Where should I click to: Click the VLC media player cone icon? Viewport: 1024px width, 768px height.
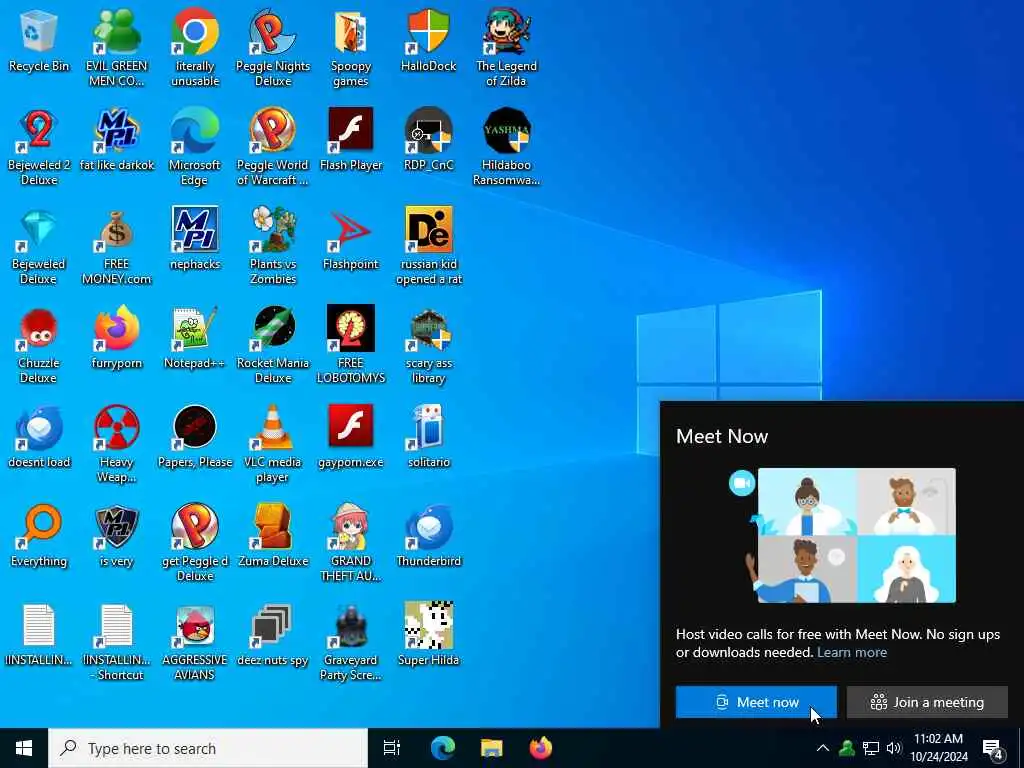click(x=272, y=444)
